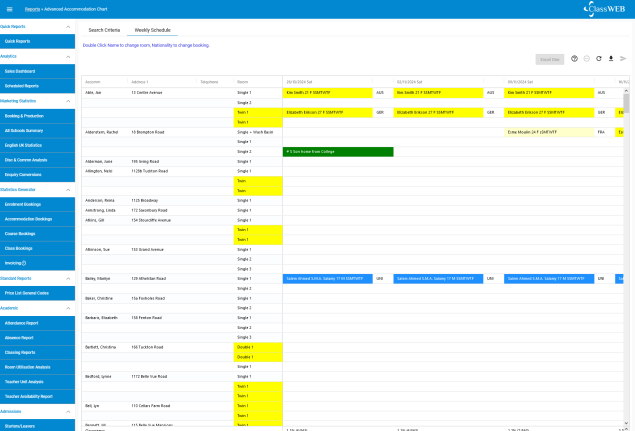Open the hamburger menu
Viewport: 635px width, 431px height.
8,9
